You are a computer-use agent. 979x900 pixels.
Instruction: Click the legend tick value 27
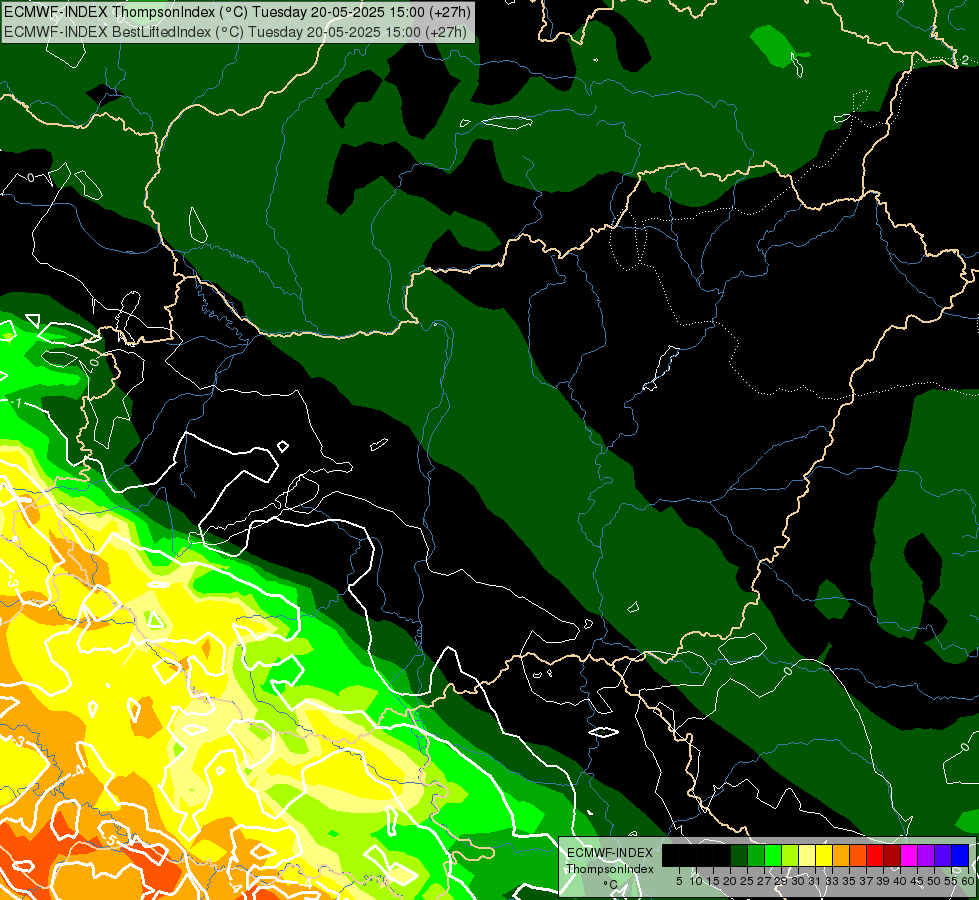[764, 881]
